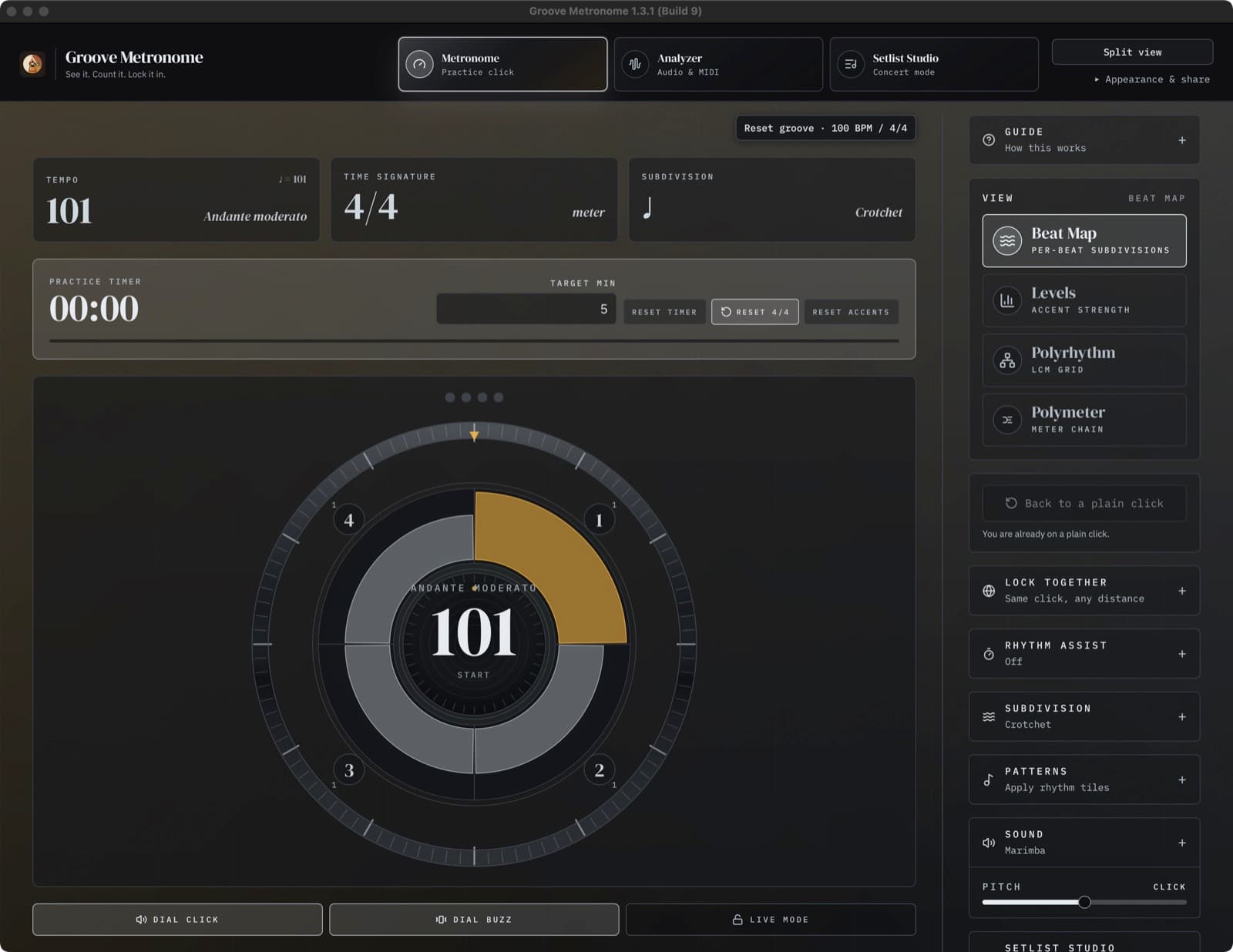
Task: Select Polyrhythm LCM grid view
Action: [x=1084, y=360]
